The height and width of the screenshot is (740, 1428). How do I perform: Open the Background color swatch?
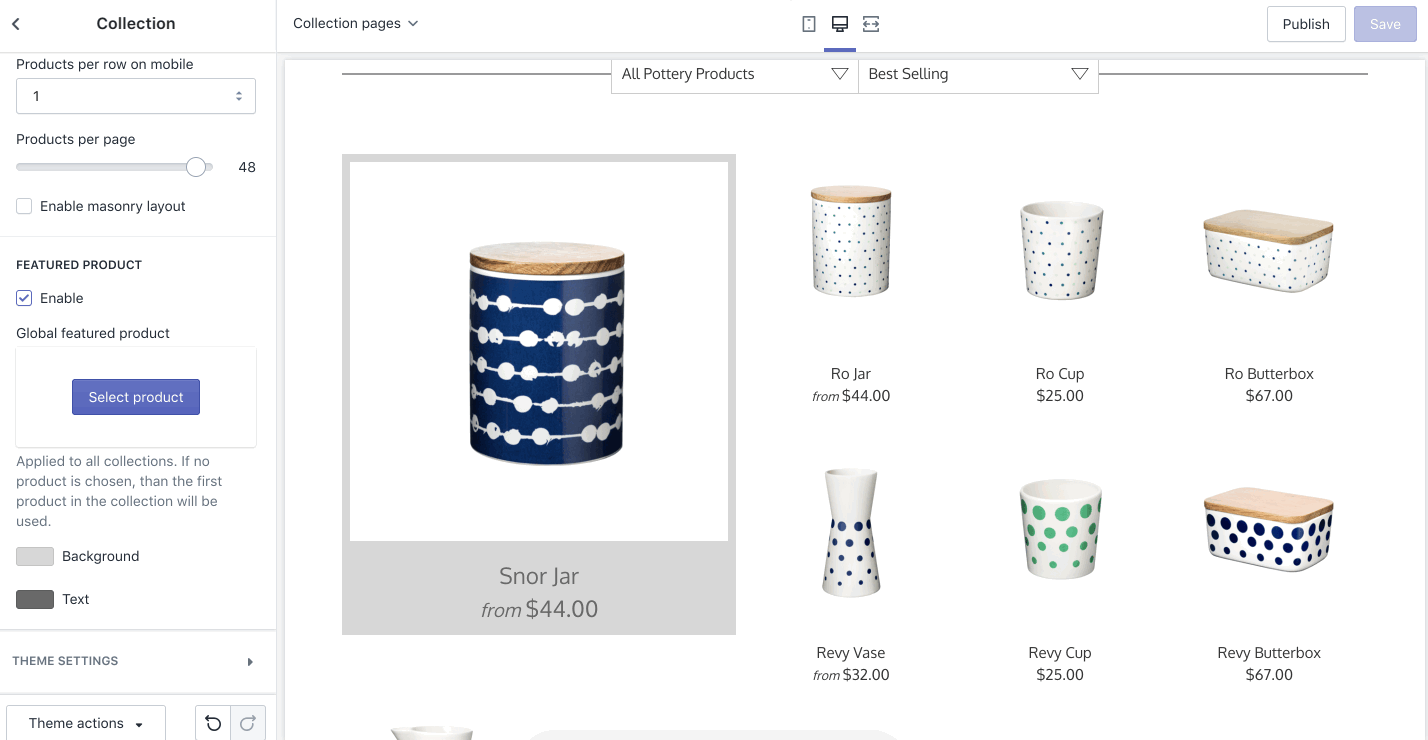pos(35,556)
